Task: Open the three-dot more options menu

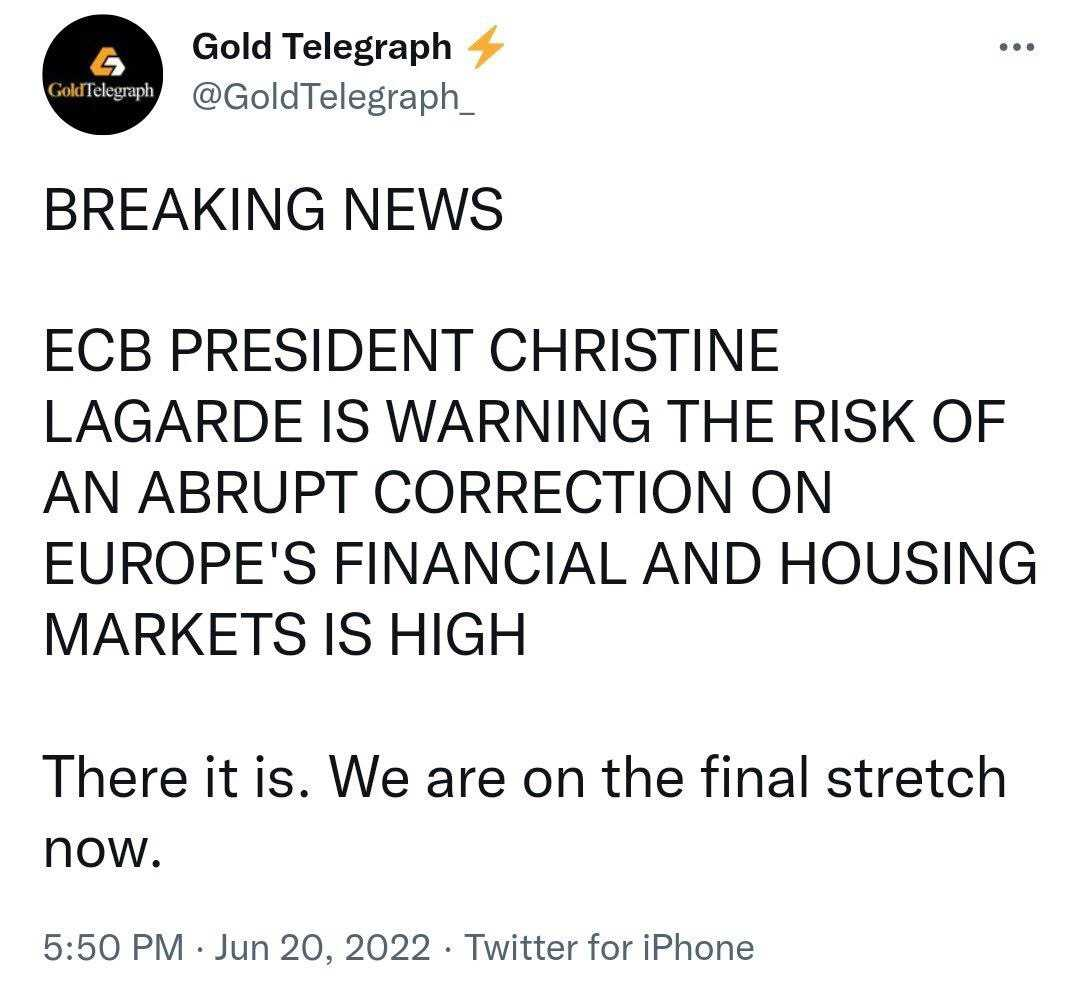Action: 1017,48
